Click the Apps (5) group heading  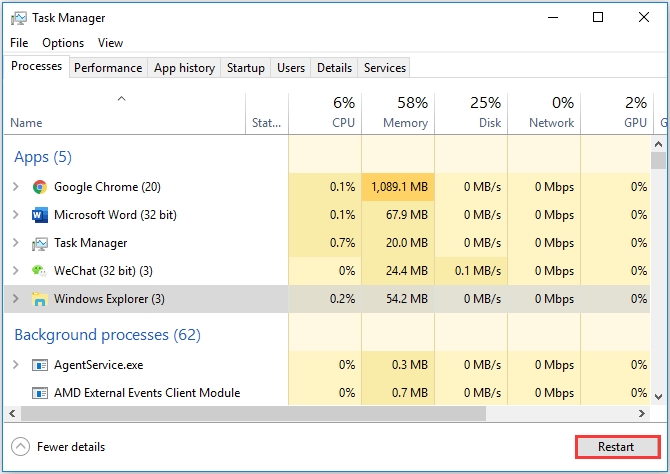[x=43, y=157]
